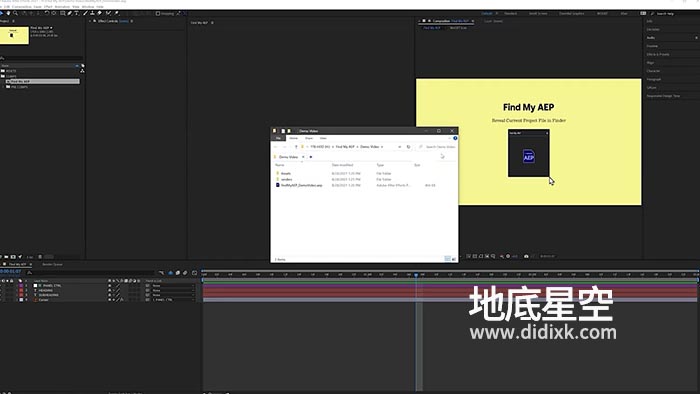
Task: Open the Window menu
Action: point(88,7)
